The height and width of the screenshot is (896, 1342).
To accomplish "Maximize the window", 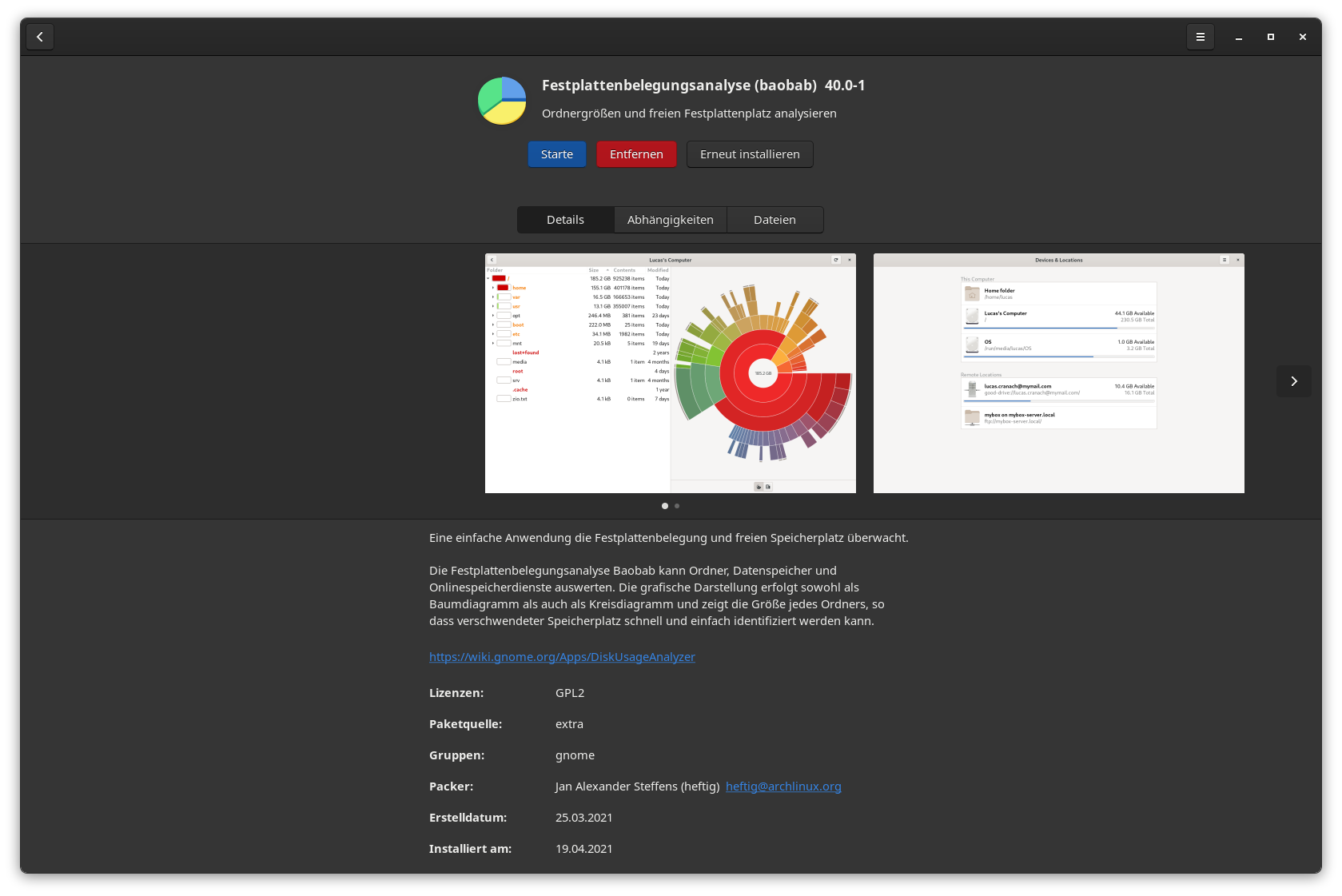I will (x=1270, y=37).
